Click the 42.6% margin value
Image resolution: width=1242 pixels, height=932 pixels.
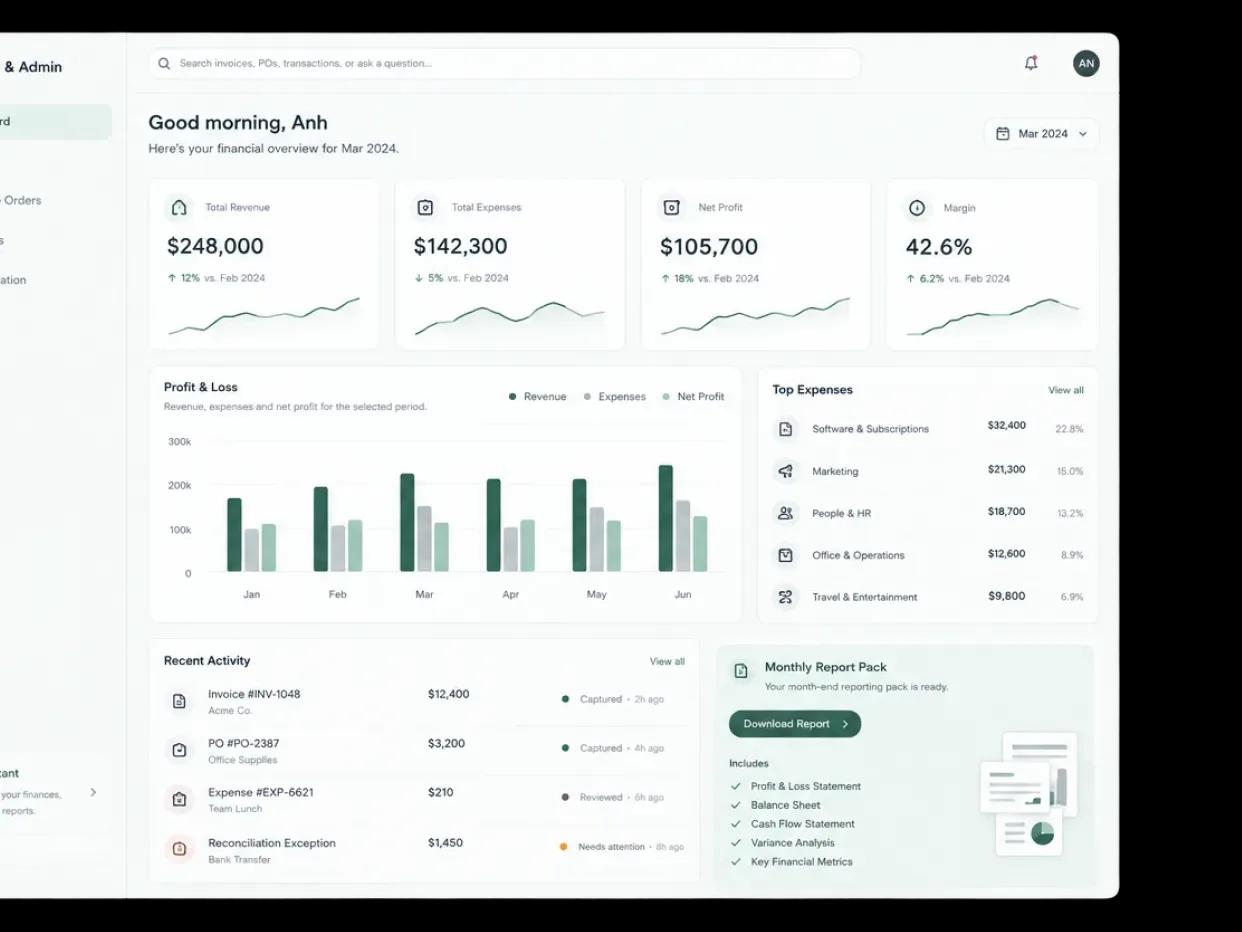(x=939, y=247)
